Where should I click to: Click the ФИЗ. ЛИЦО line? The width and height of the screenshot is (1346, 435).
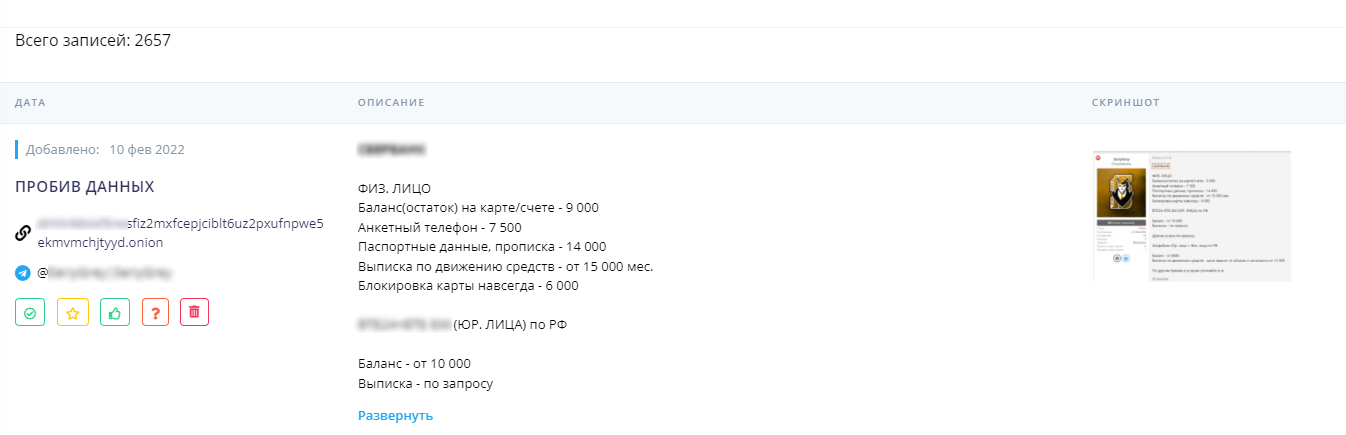point(392,188)
